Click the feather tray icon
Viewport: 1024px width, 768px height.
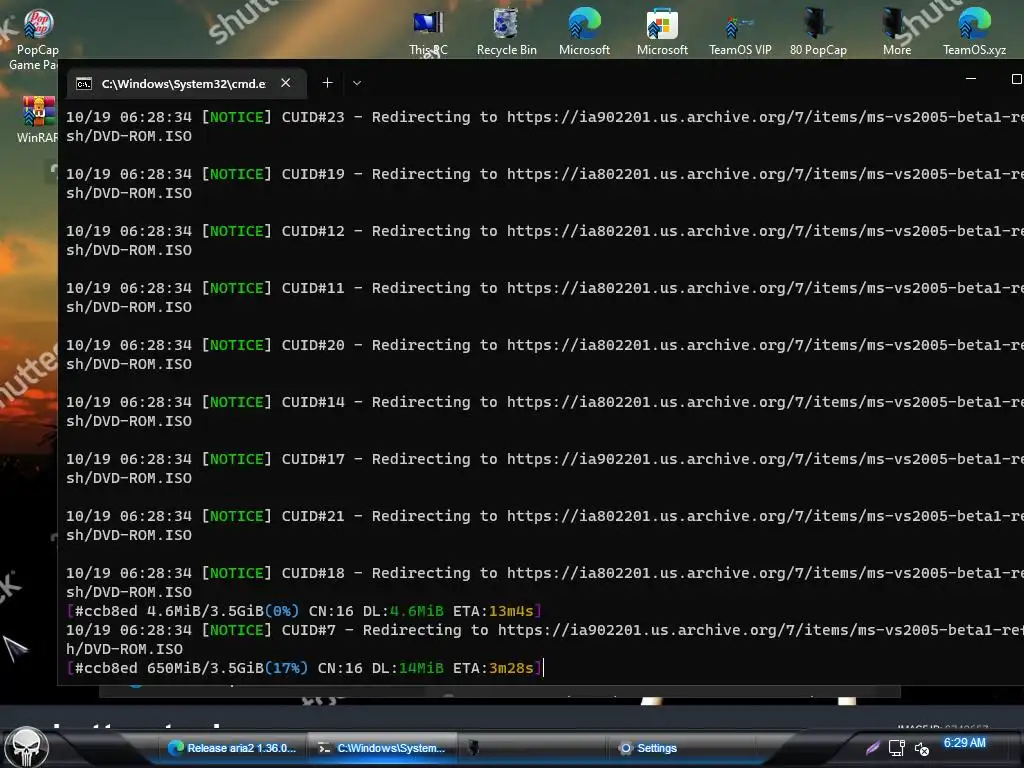tap(872, 748)
